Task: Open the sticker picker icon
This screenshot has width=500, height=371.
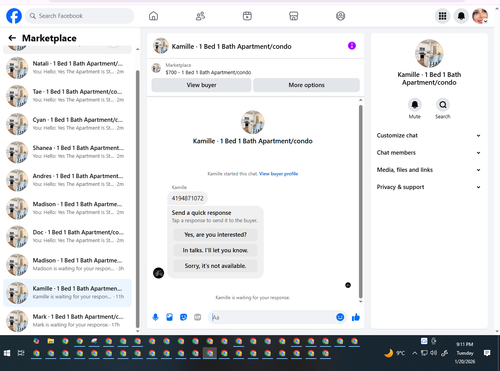Action: point(183,317)
